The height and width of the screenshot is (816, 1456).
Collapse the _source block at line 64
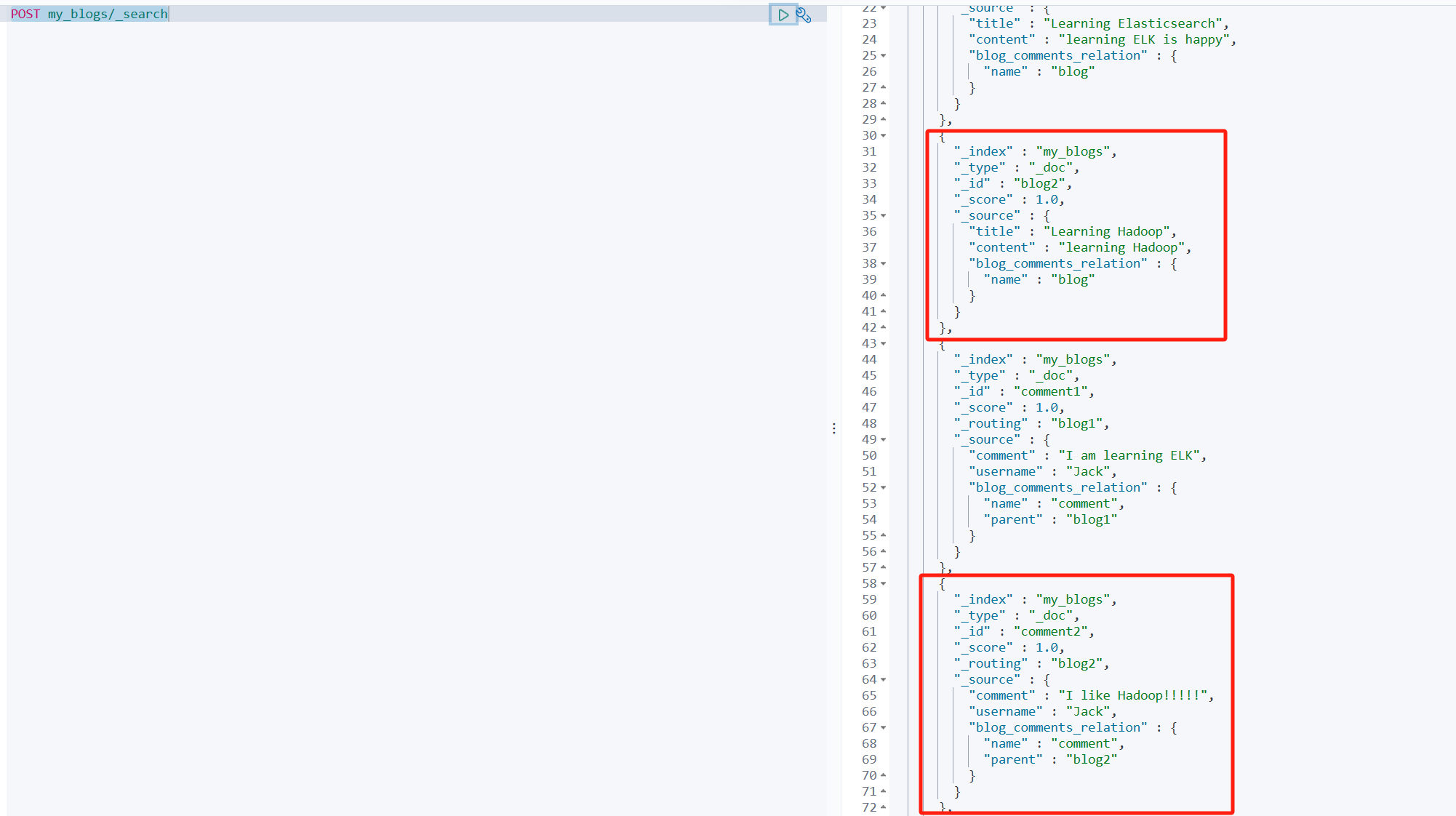pos(884,679)
